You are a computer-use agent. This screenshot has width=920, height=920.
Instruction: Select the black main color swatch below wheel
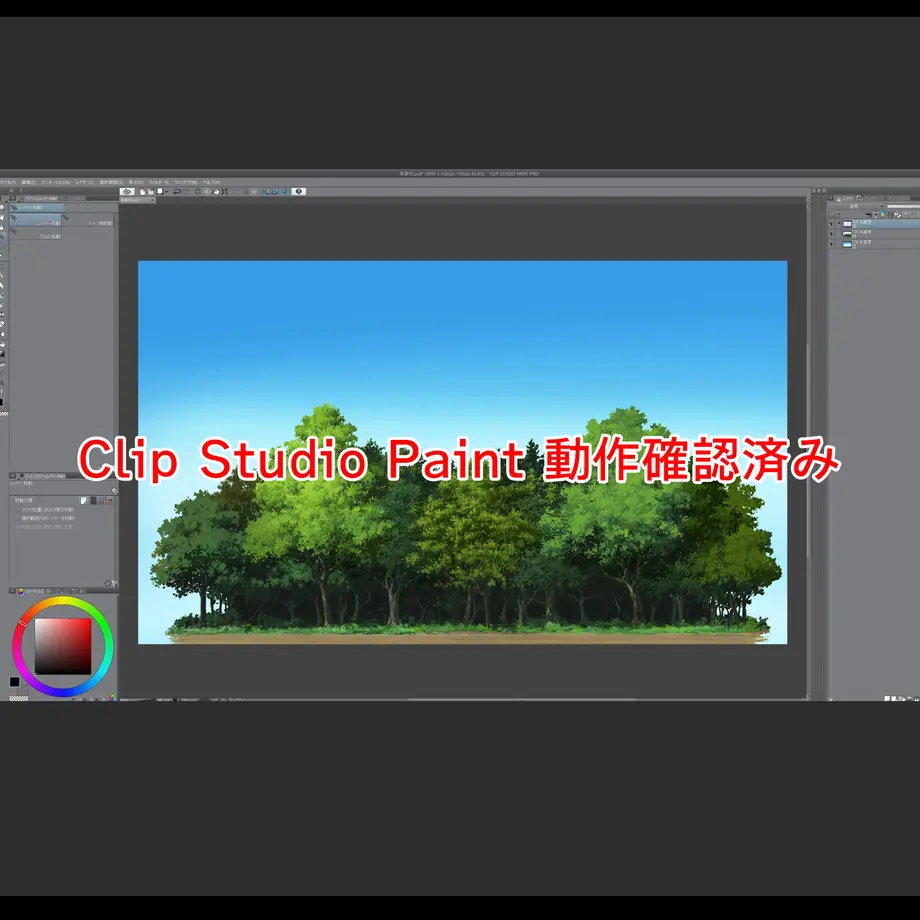[14, 682]
